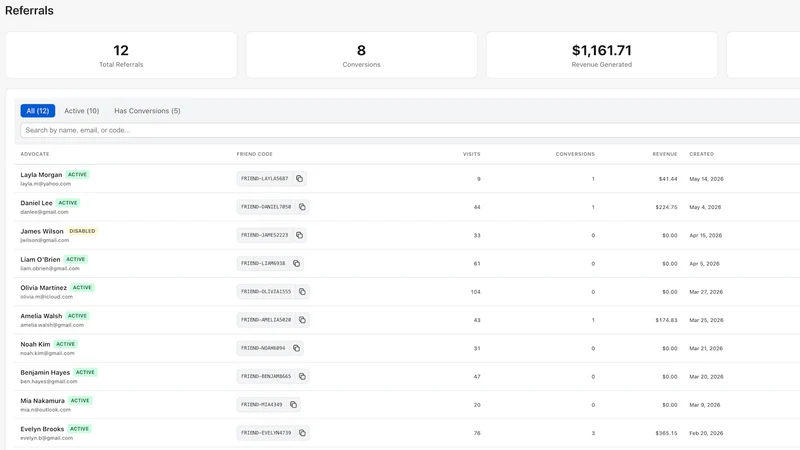
Task: Click the FRIEND-EVELYN4739 code
Action: click(266, 433)
